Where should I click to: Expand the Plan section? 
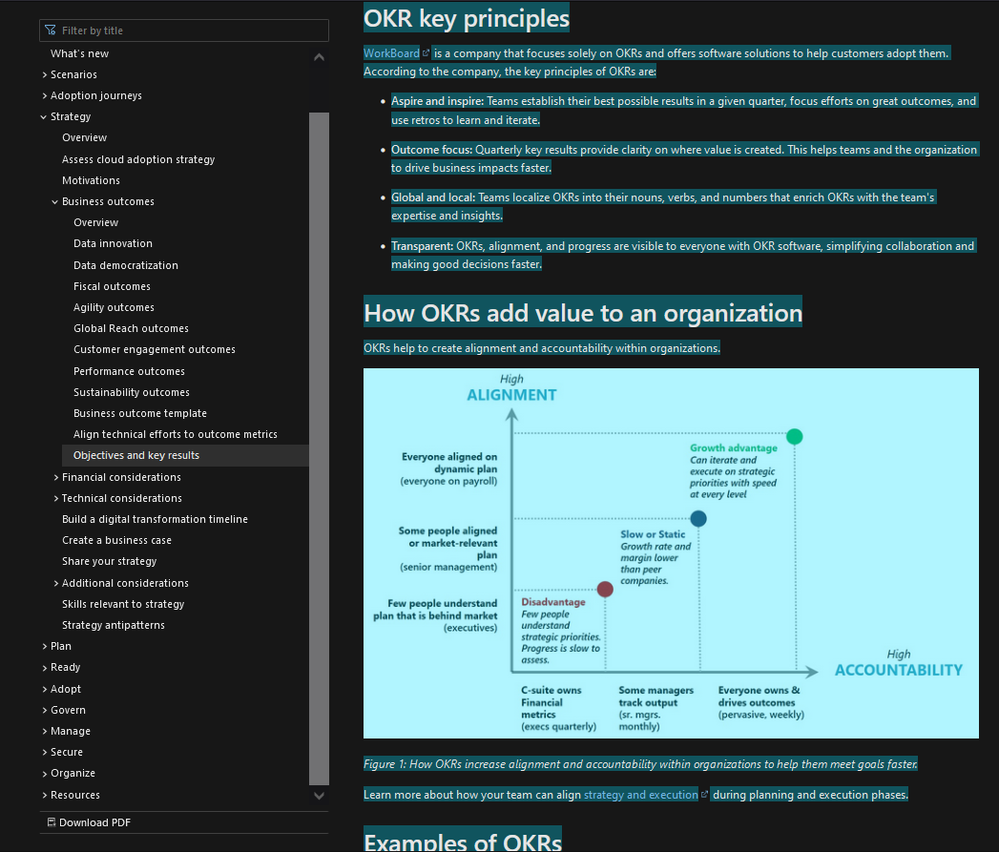click(x=45, y=645)
